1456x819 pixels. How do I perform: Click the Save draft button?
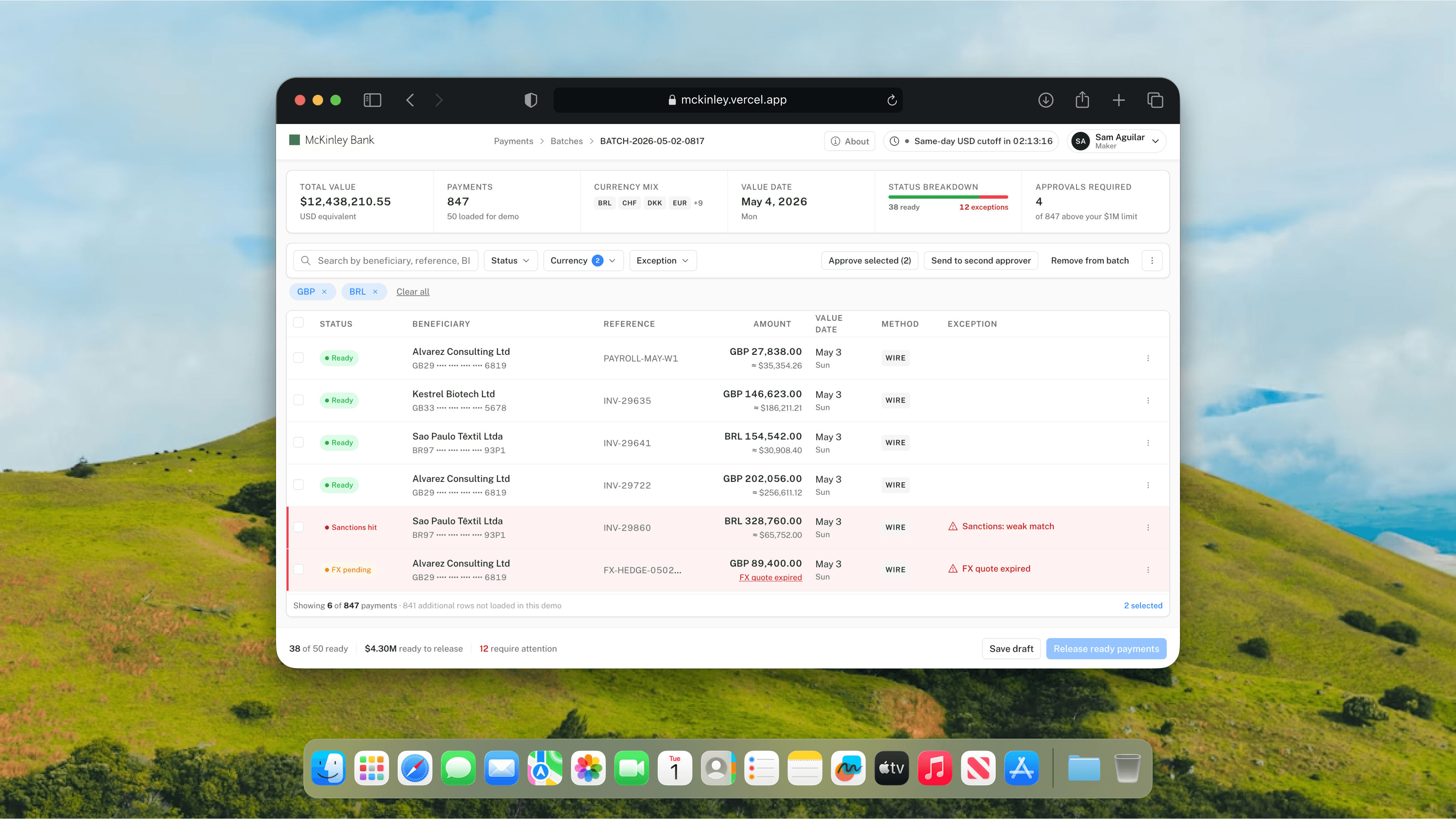point(1011,649)
